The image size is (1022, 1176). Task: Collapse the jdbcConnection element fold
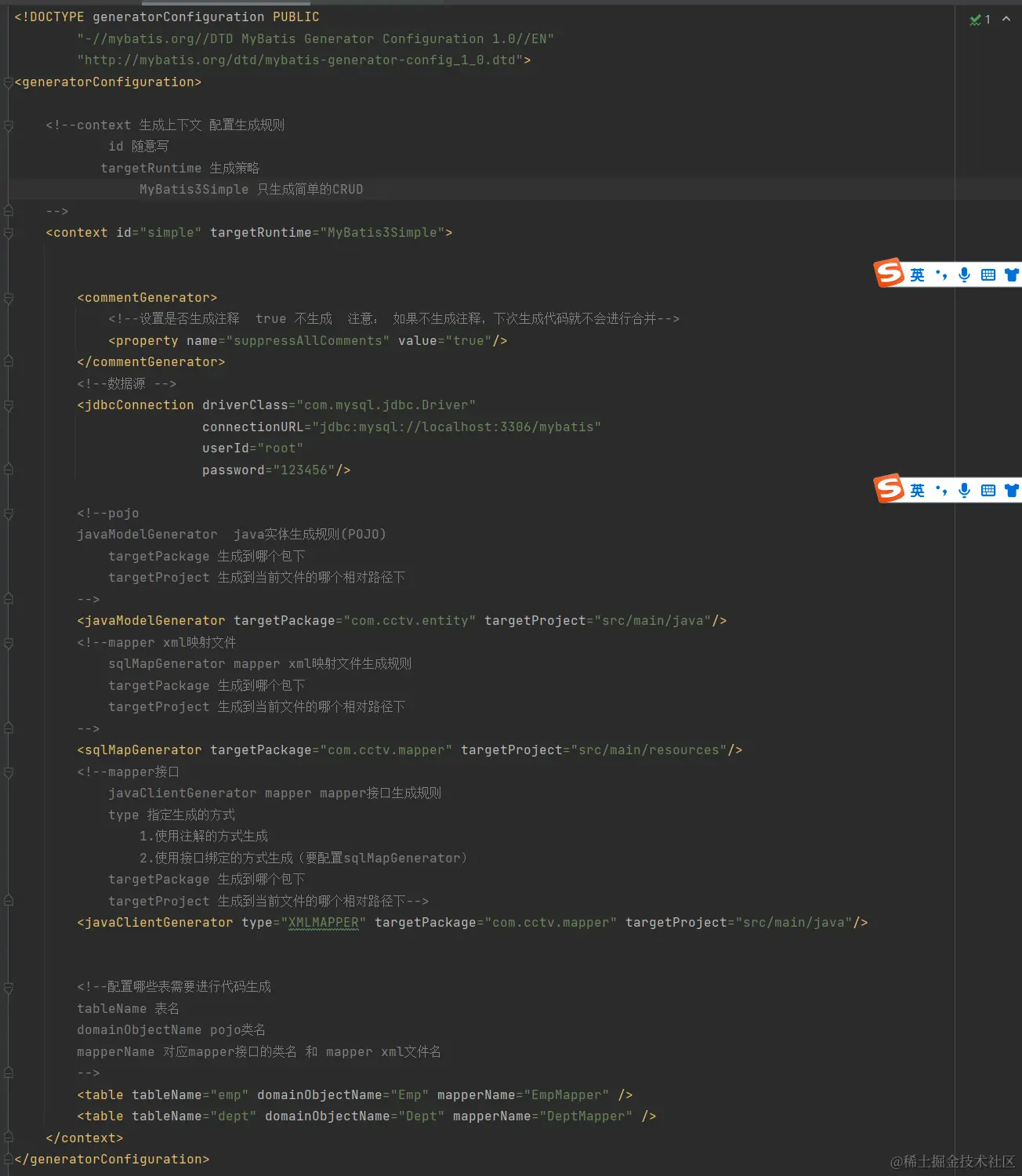pos(9,405)
